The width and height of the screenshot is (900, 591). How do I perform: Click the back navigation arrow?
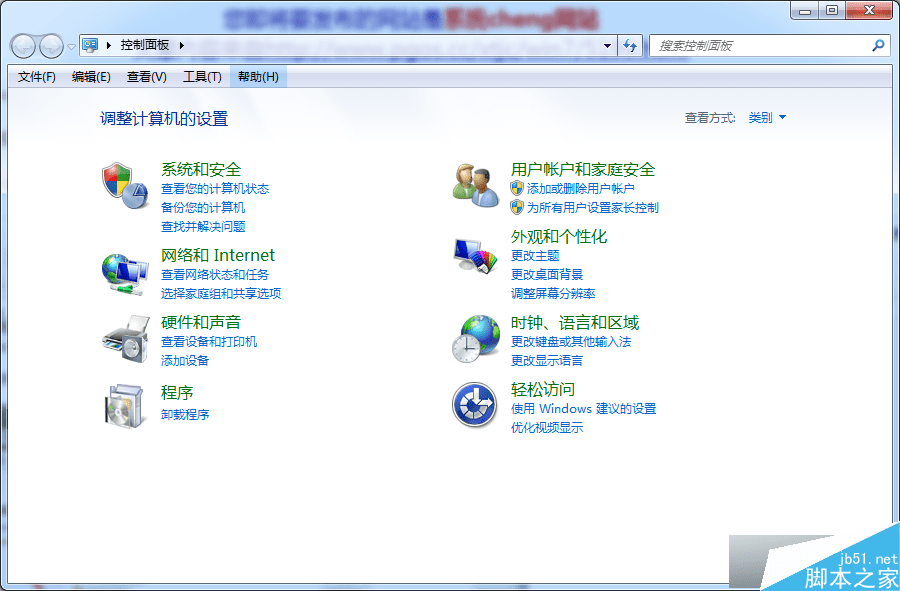[x=22, y=45]
